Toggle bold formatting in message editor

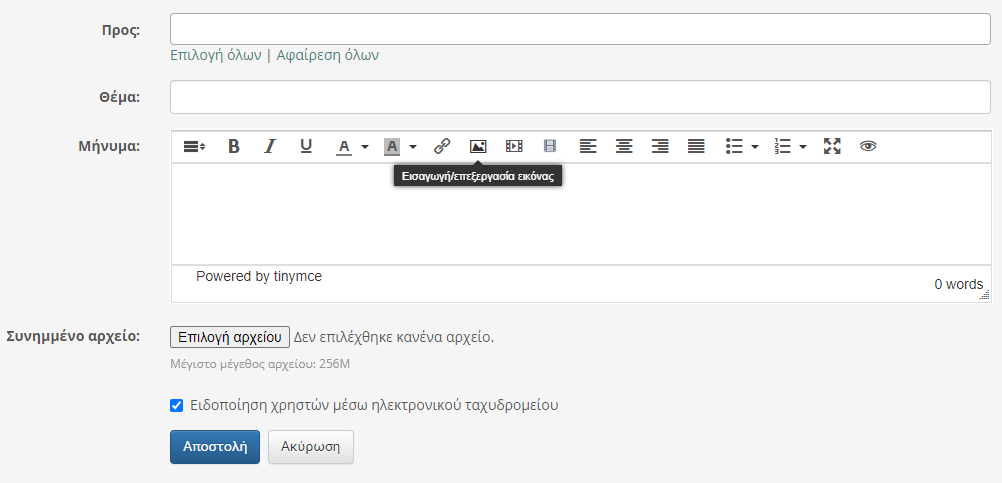pos(234,146)
